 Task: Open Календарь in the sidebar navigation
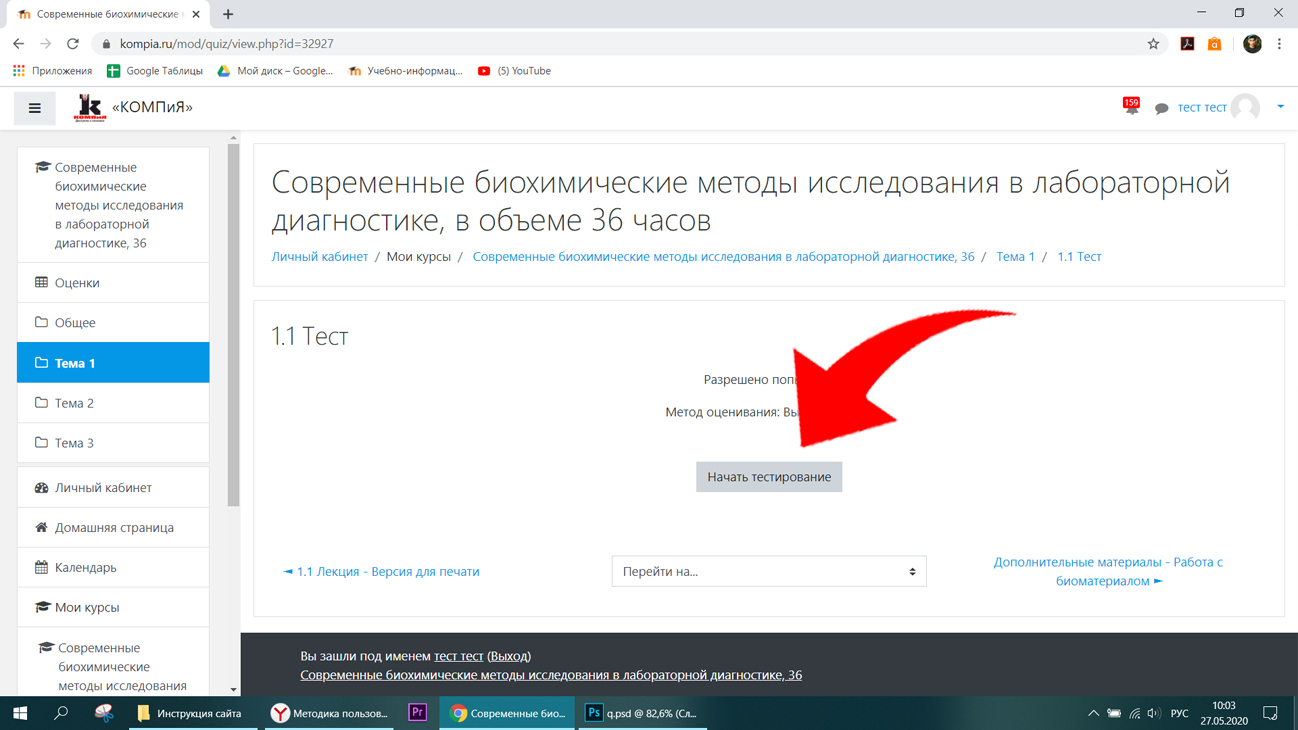pyautogui.click(x=113, y=567)
